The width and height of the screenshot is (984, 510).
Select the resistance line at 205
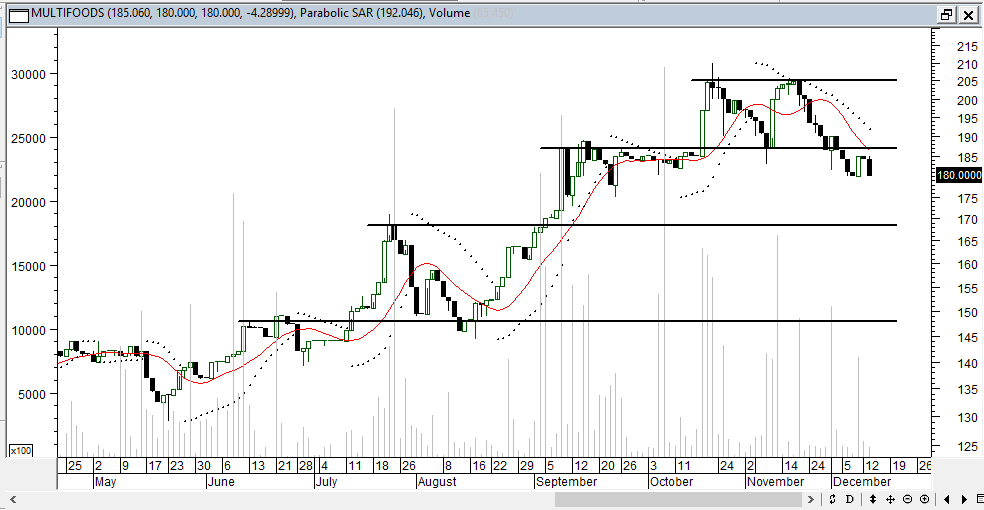794,80
